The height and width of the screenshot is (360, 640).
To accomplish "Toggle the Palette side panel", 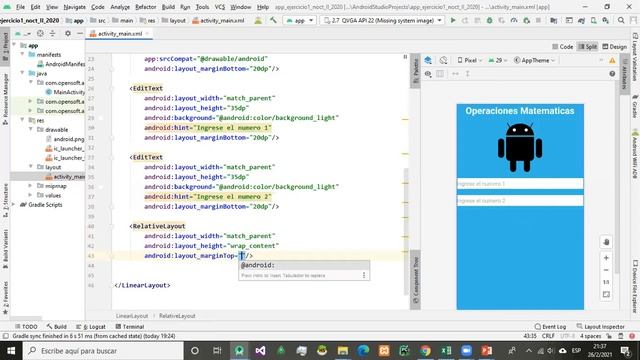I will pyautogui.click(x=416, y=70).
